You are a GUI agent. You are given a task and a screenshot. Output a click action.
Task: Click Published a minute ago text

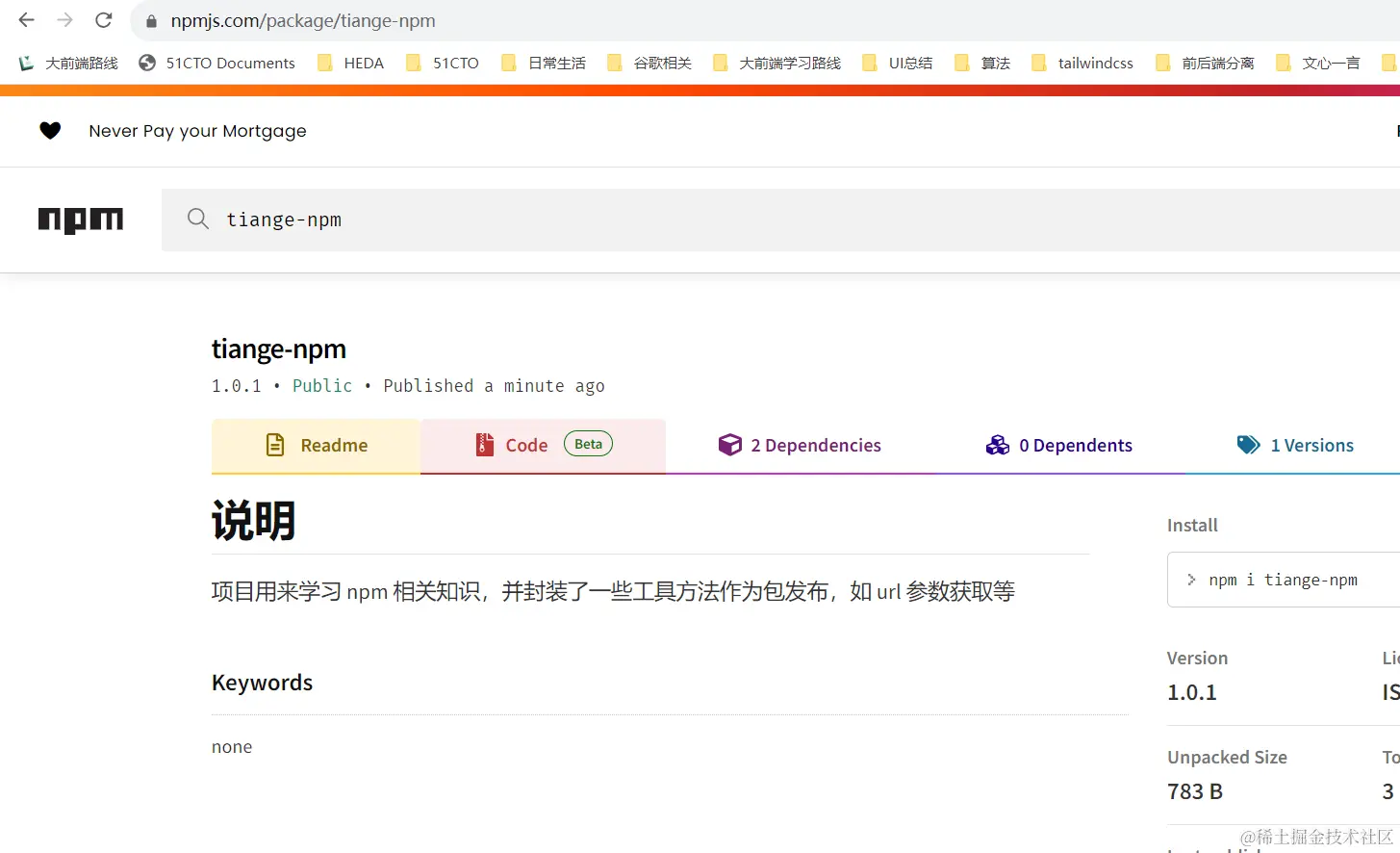click(x=495, y=386)
